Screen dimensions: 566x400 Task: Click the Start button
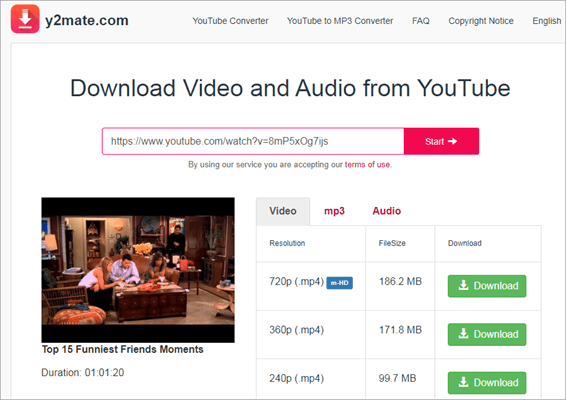click(441, 141)
